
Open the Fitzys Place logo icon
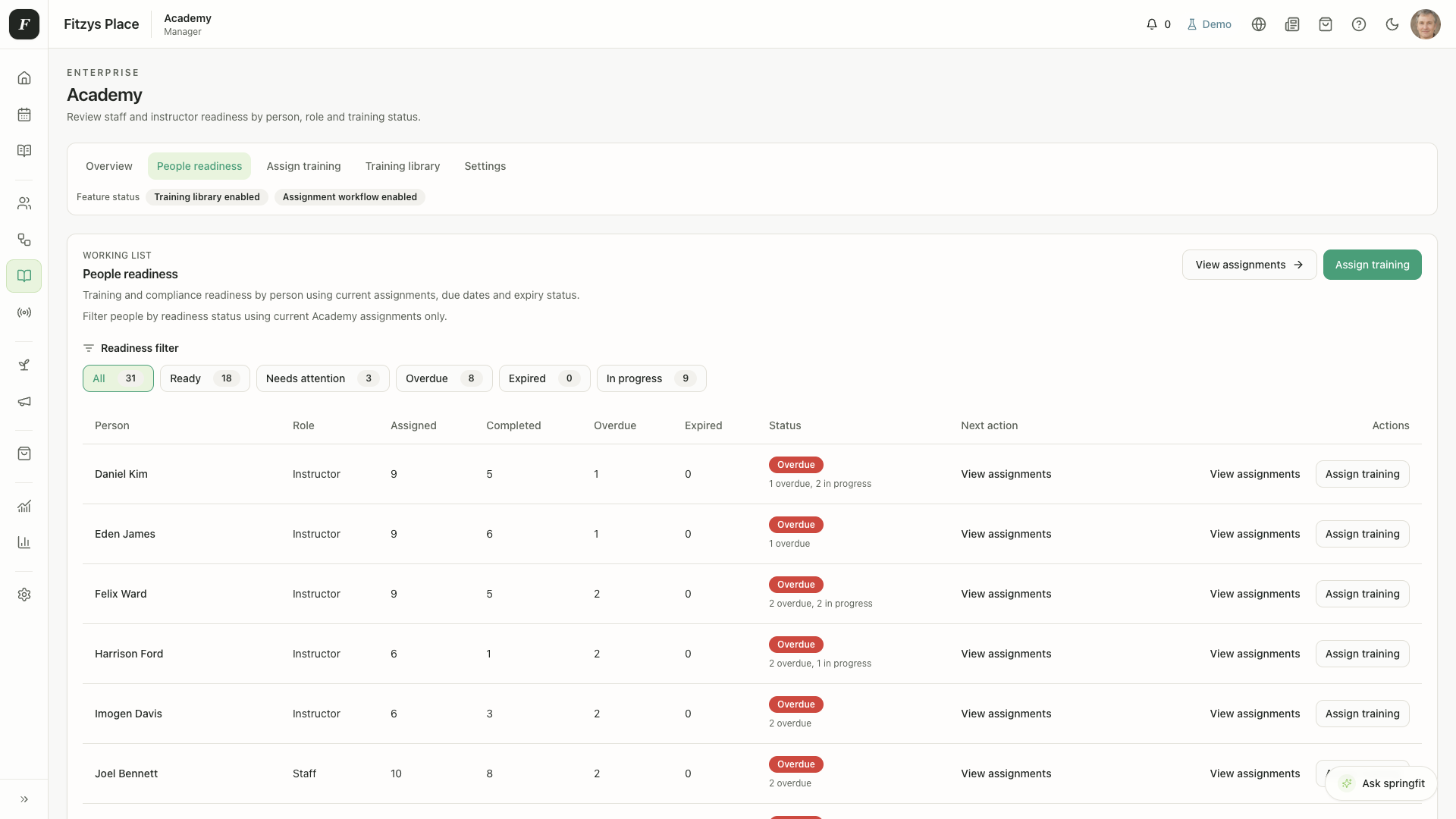[24, 24]
